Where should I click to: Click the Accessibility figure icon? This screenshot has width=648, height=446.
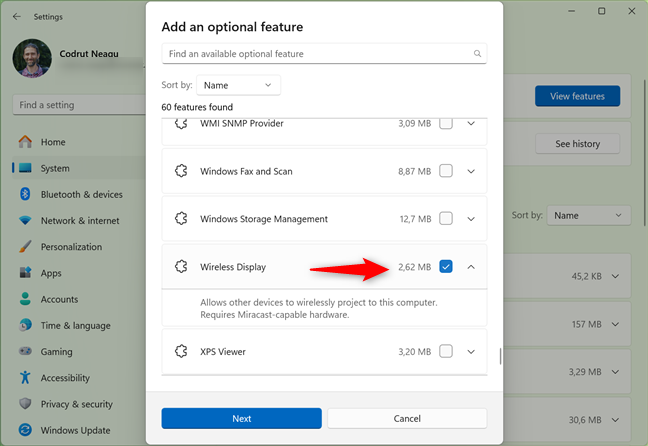(x=25, y=377)
